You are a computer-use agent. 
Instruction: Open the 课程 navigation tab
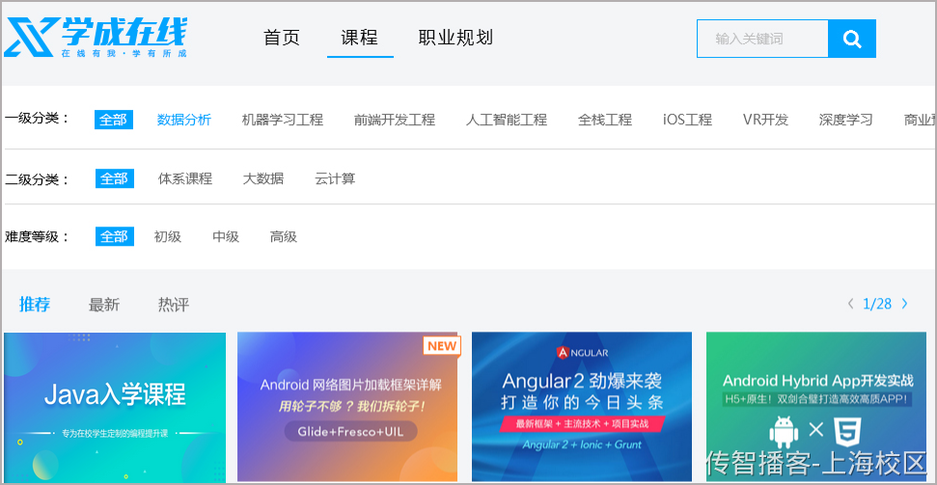point(360,38)
